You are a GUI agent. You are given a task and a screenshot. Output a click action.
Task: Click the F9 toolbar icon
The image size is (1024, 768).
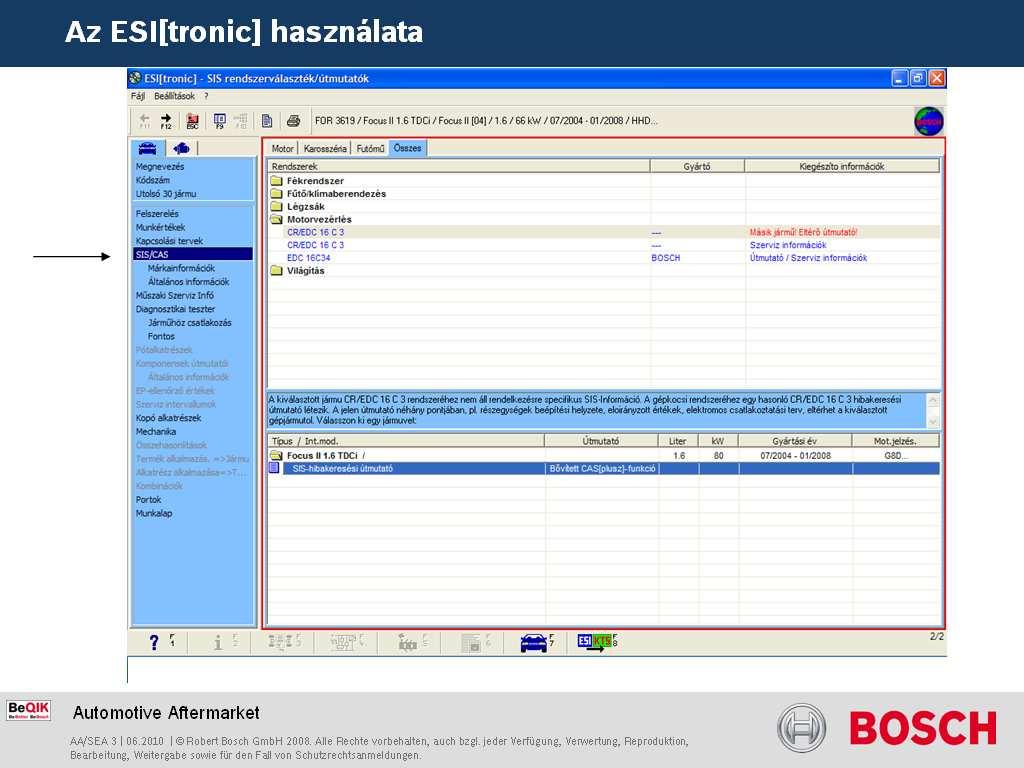[x=219, y=121]
